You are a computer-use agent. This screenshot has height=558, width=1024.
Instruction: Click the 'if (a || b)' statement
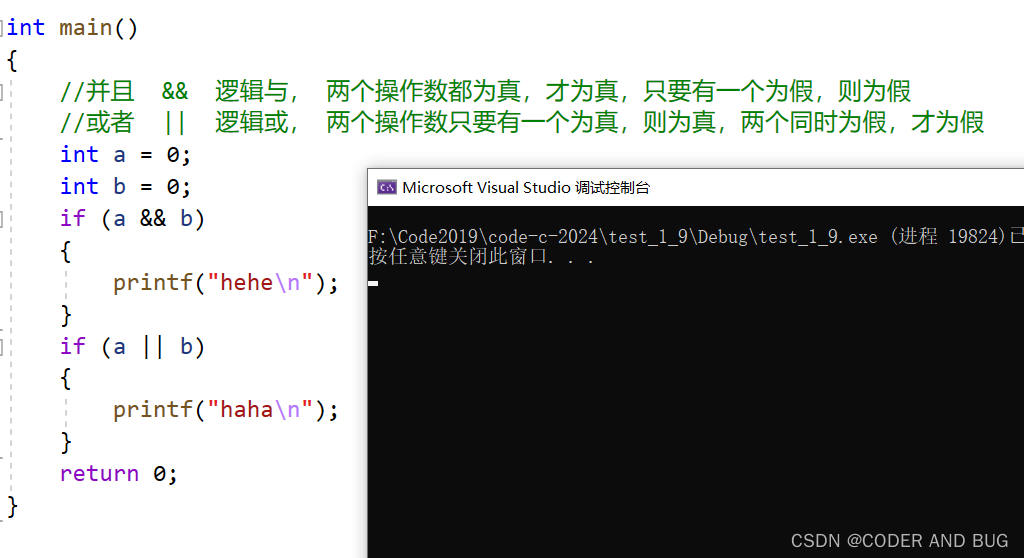click(x=133, y=346)
